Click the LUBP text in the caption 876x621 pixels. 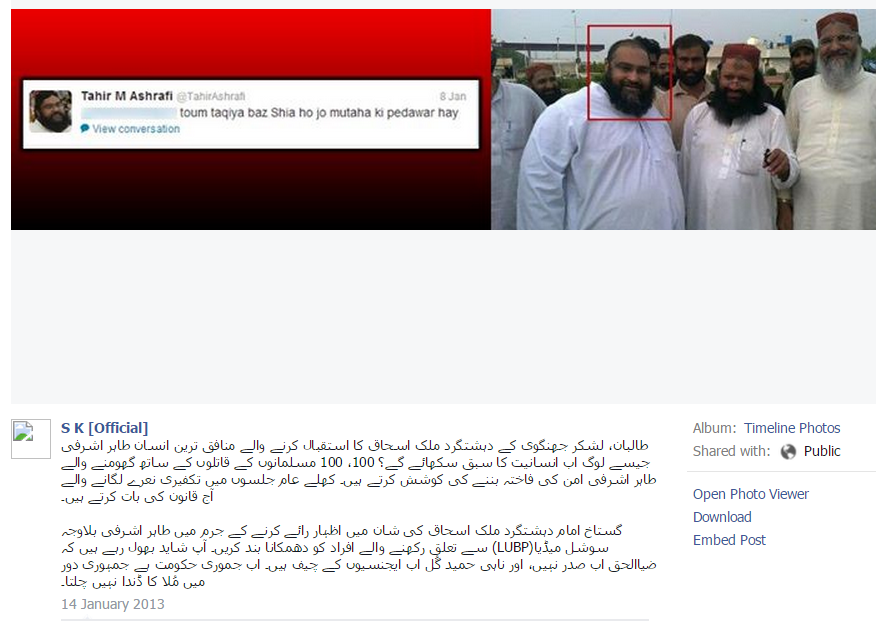click(513, 548)
